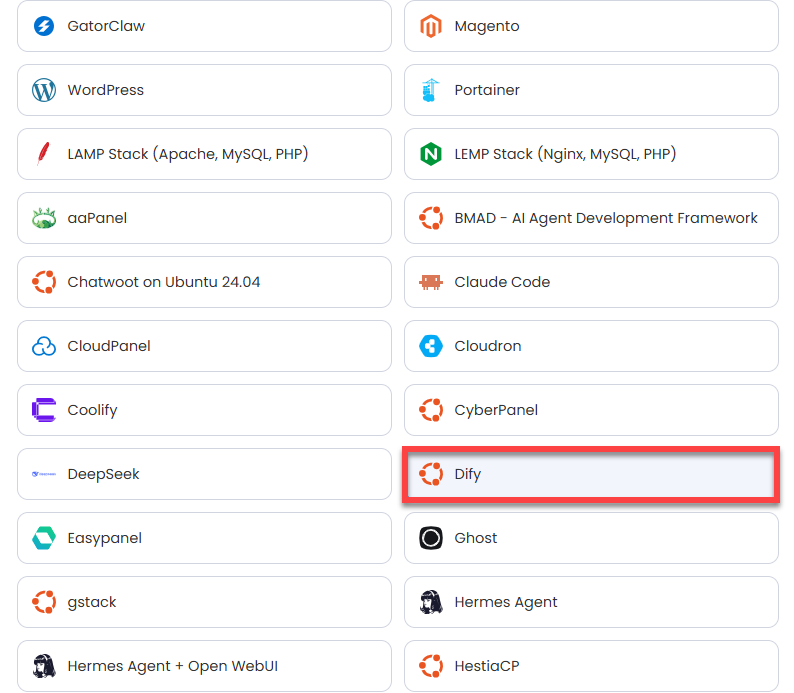Select the Easypanel option
The width and height of the screenshot is (794, 693).
point(205,538)
